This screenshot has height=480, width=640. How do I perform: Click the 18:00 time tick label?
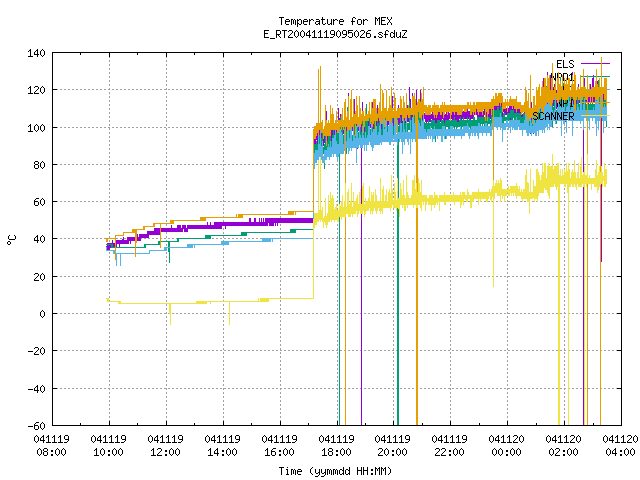click(x=336, y=452)
